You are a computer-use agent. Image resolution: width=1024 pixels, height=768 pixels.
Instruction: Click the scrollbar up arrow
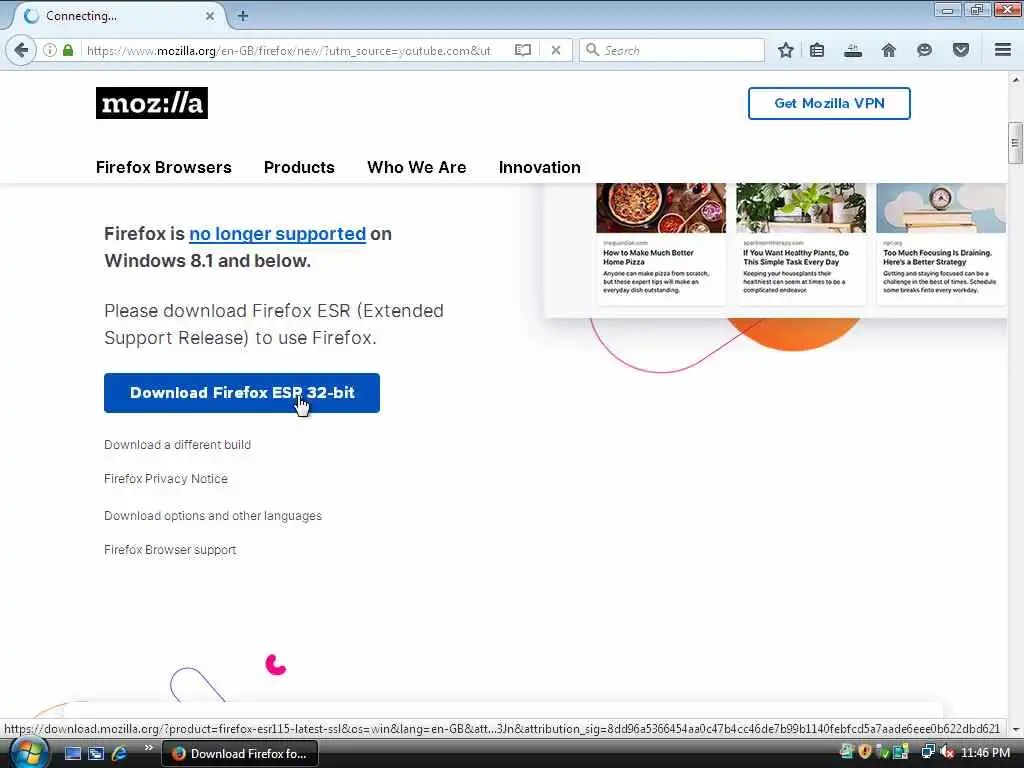point(1015,80)
